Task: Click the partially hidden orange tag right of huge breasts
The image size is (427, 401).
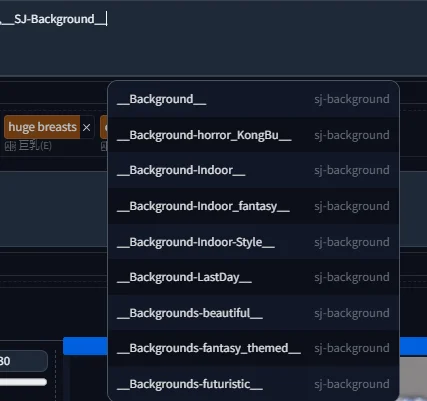Action: 104,127
